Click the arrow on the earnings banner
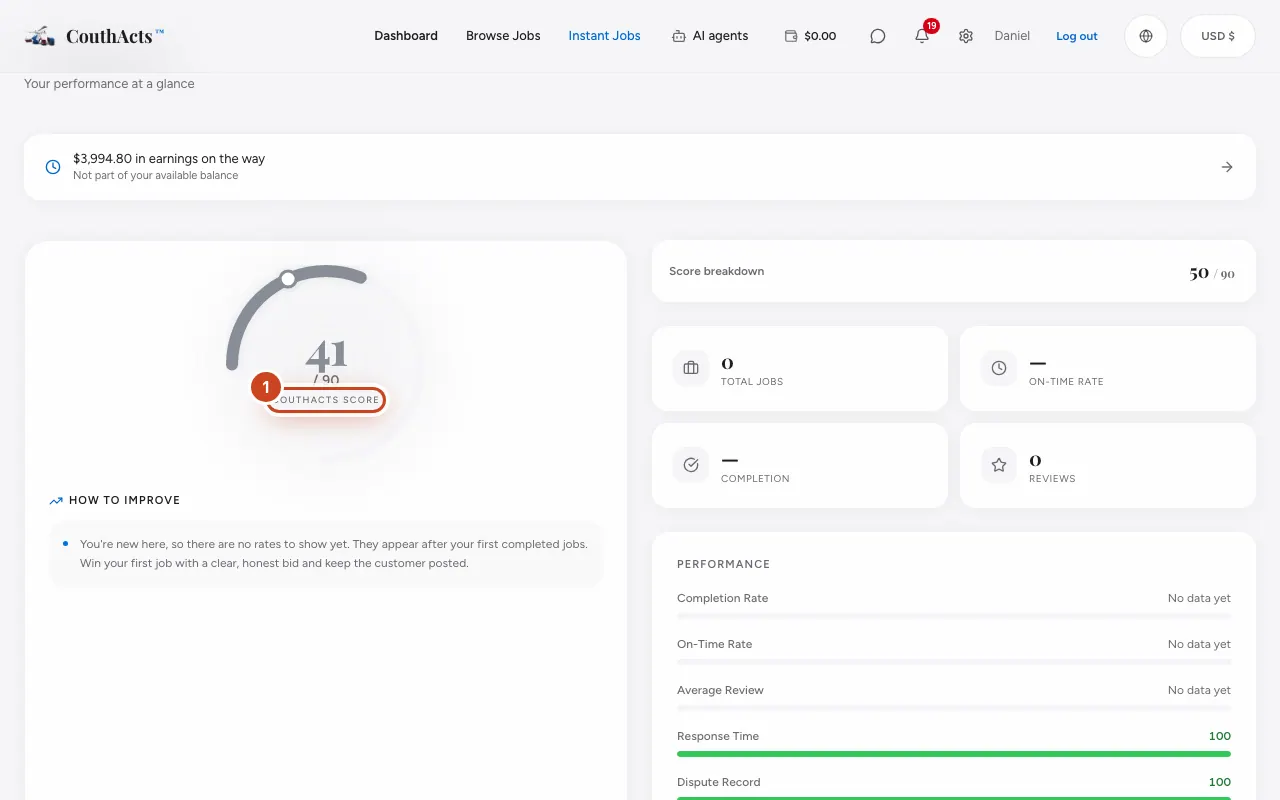The width and height of the screenshot is (1280, 800). pos(1227,167)
